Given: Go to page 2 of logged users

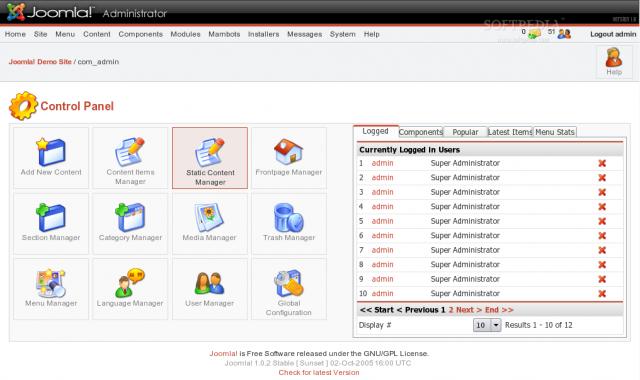Looking at the screenshot, I should (451, 310).
